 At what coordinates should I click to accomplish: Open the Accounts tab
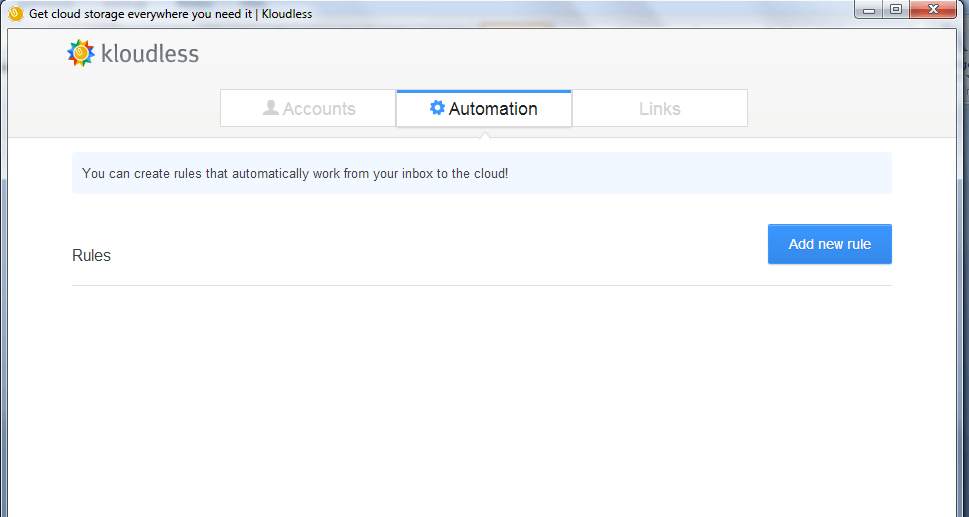pyautogui.click(x=308, y=108)
